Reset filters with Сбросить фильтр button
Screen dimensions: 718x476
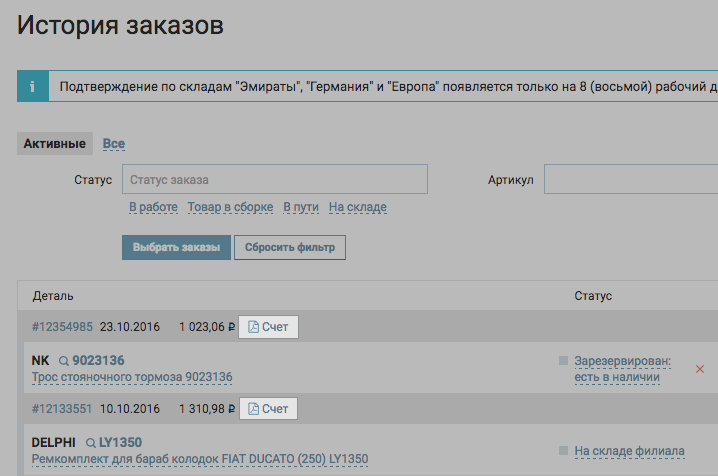290,248
